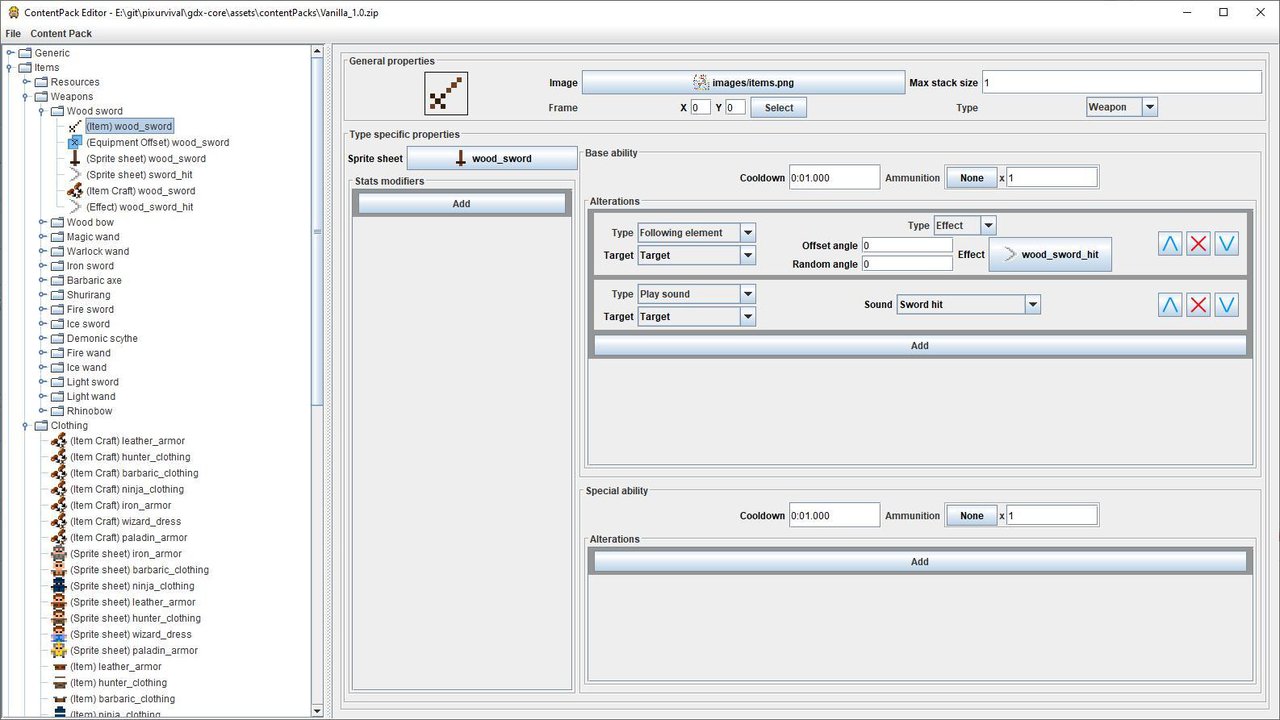This screenshot has width=1280, height=720.
Task: Move the Following element alteration down
Action: tap(1227, 243)
